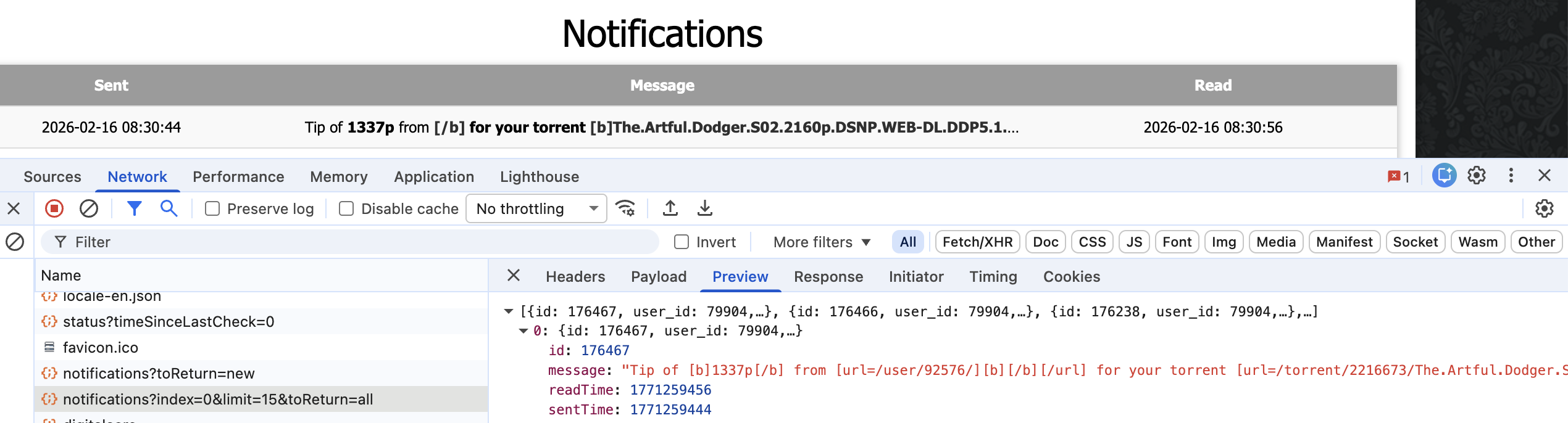This screenshot has height=423, width=1568.
Task: Enable the Disable cache checkbox
Action: pyautogui.click(x=346, y=209)
